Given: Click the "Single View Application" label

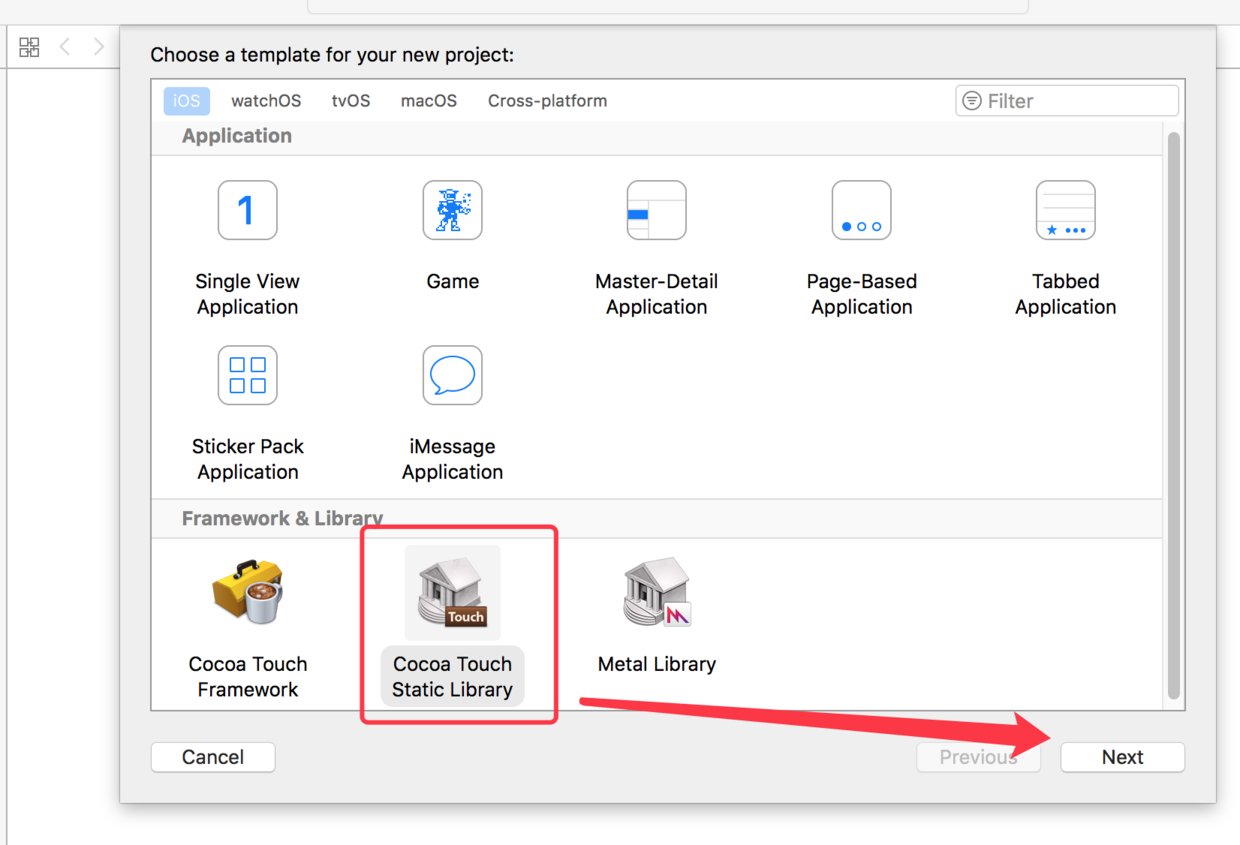Looking at the screenshot, I should (x=247, y=294).
